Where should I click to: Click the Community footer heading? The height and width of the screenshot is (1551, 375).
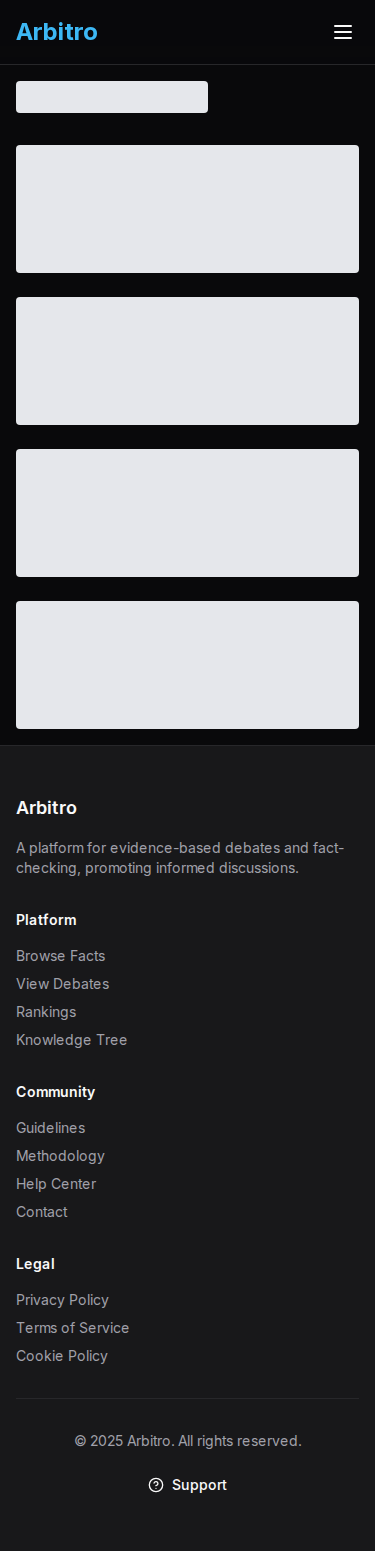pyautogui.click(x=56, y=1092)
